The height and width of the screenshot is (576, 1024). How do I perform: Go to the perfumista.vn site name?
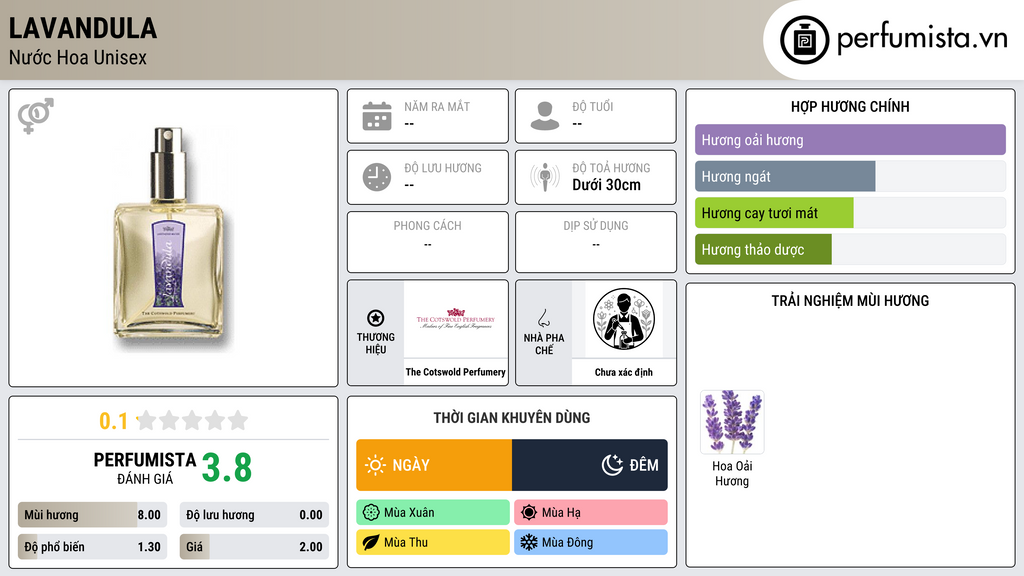pyautogui.click(x=922, y=39)
